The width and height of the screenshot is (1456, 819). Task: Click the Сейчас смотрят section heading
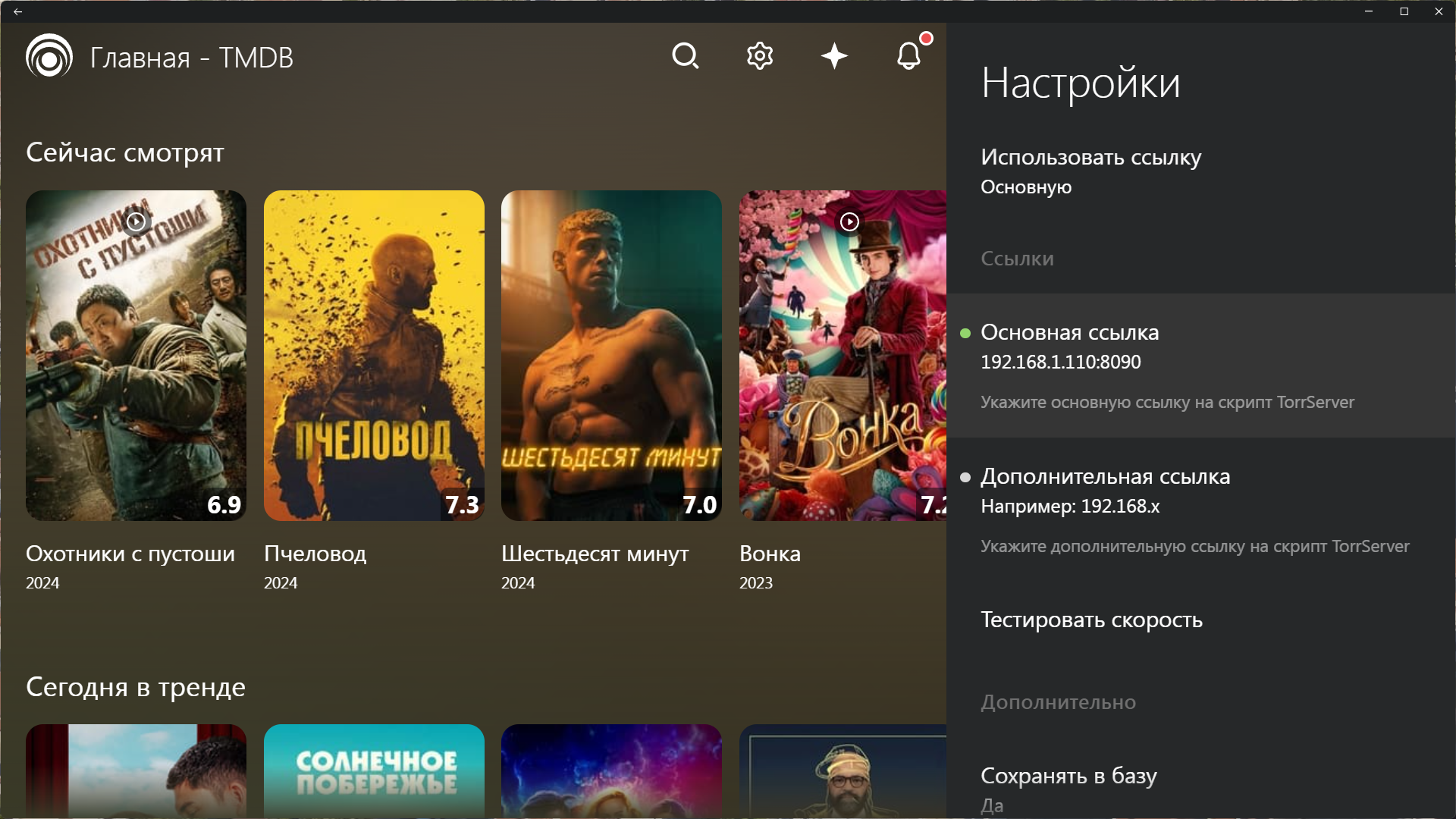125,152
